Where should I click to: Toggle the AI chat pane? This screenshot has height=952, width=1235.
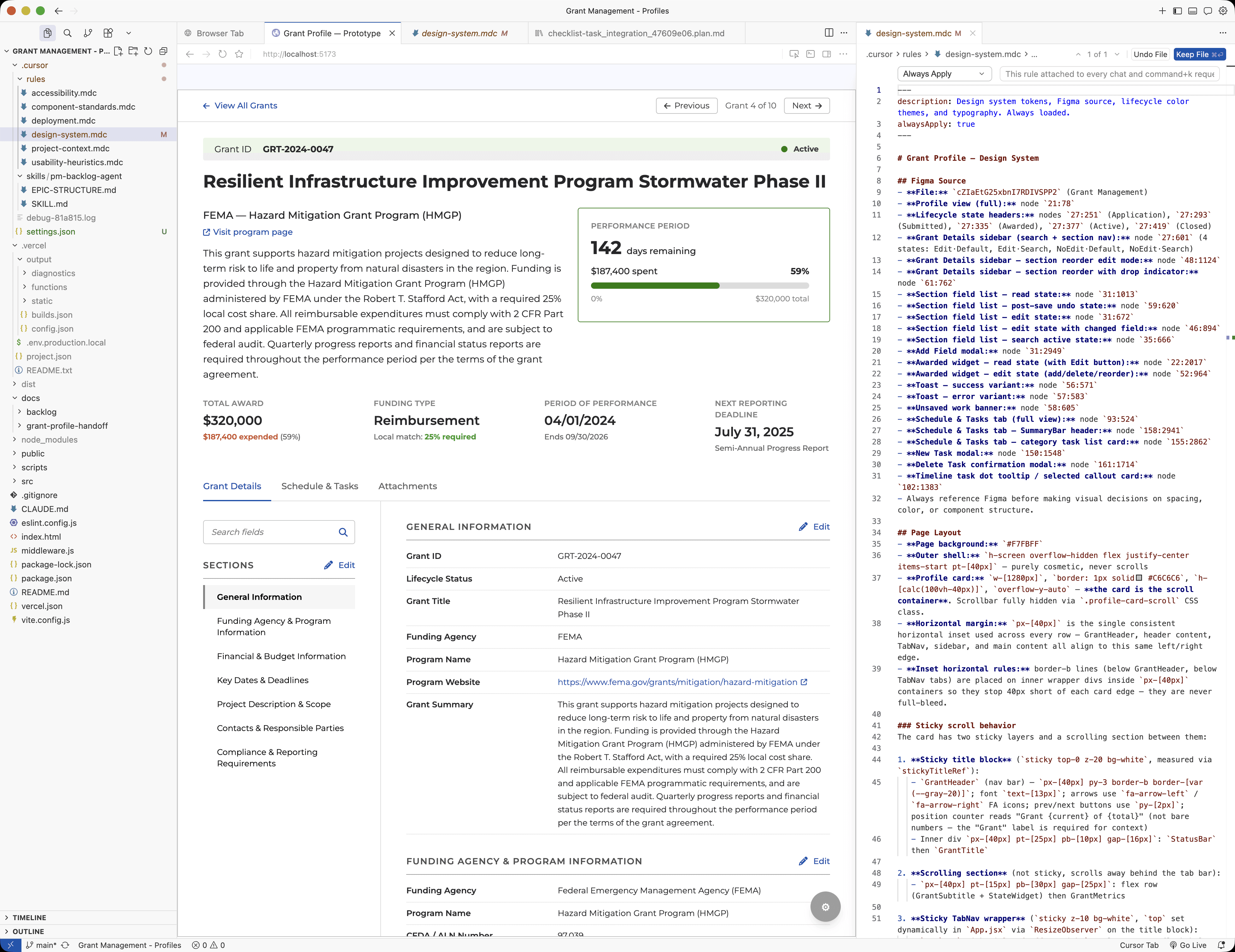tap(1208, 11)
